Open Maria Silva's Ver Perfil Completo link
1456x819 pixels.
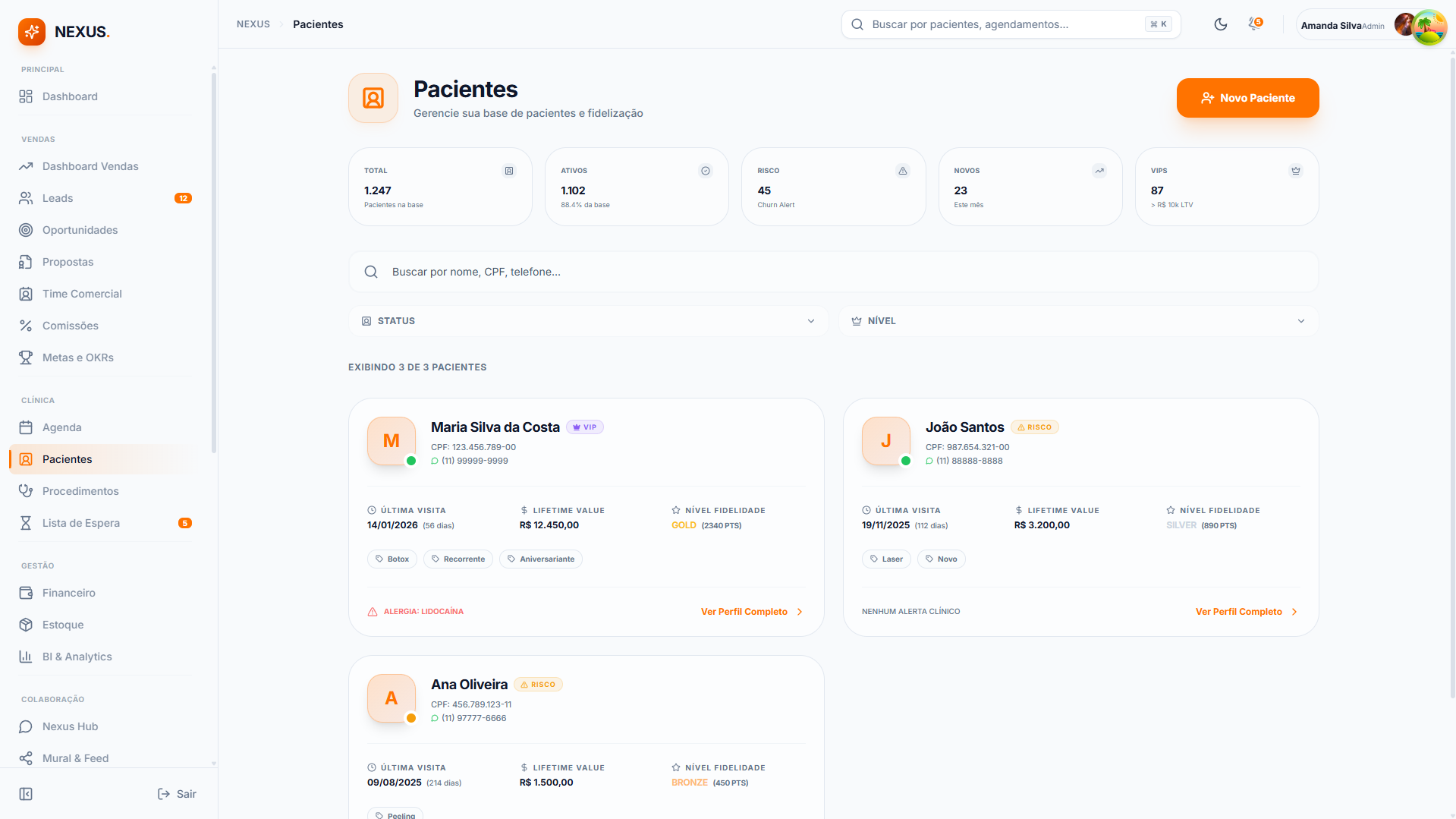(751, 612)
